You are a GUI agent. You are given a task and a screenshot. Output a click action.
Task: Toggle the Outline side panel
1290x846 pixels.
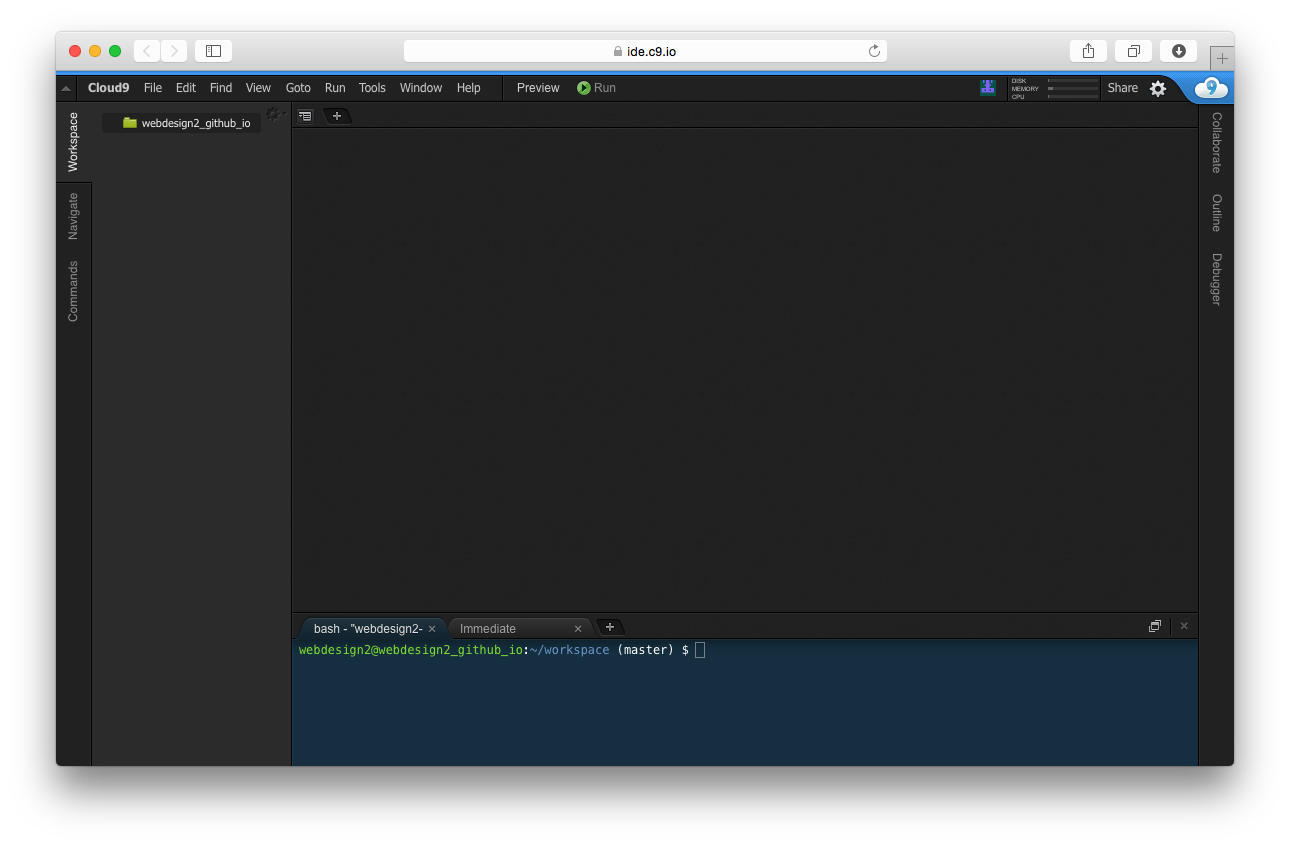point(1217,212)
